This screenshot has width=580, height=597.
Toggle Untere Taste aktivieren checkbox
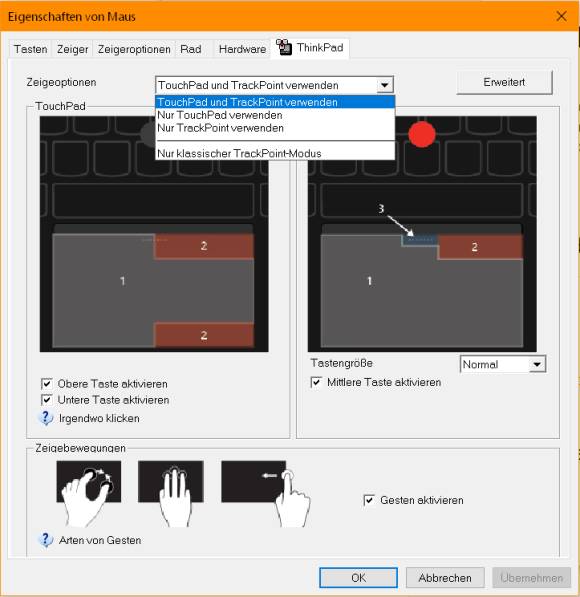(x=46, y=400)
